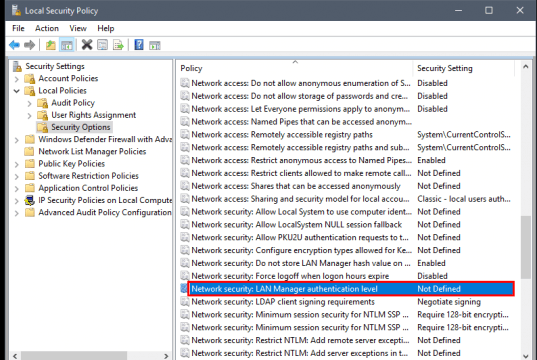Expand the Public Key Policies node
This screenshot has width=537, height=360.
(x=16, y=164)
